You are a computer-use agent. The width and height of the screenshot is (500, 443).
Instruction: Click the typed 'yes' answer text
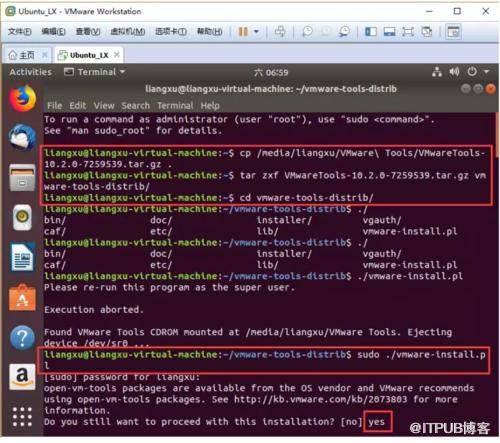(376, 422)
